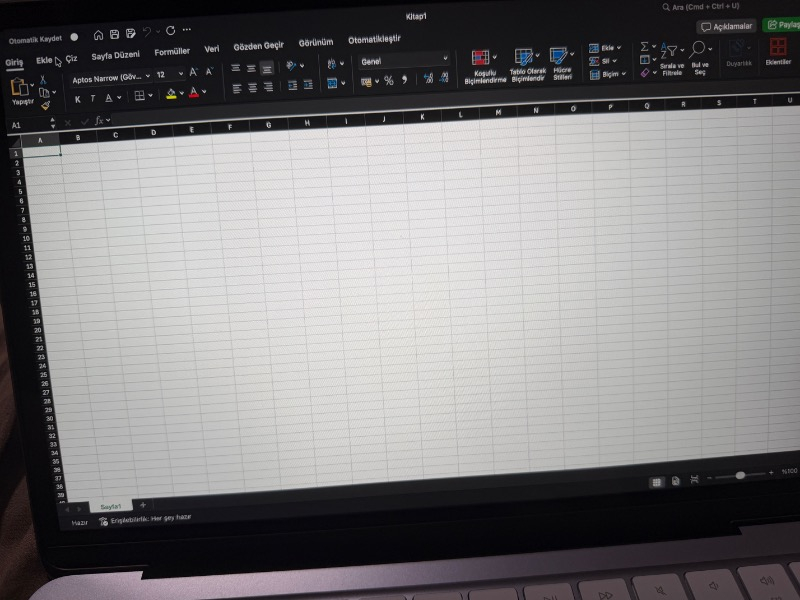
Task: Open the Home icon in the quick toolbar
Action: pyautogui.click(x=98, y=35)
